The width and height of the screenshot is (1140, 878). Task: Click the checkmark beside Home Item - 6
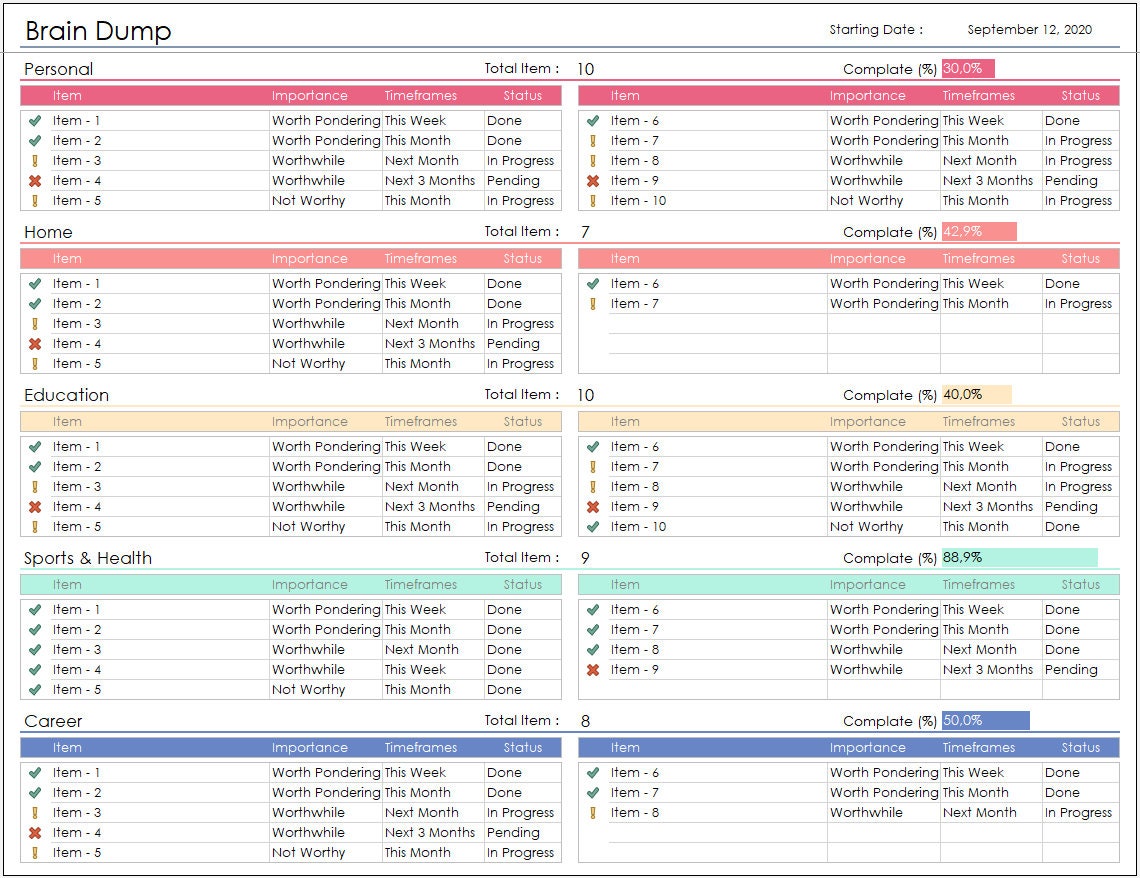click(x=594, y=283)
